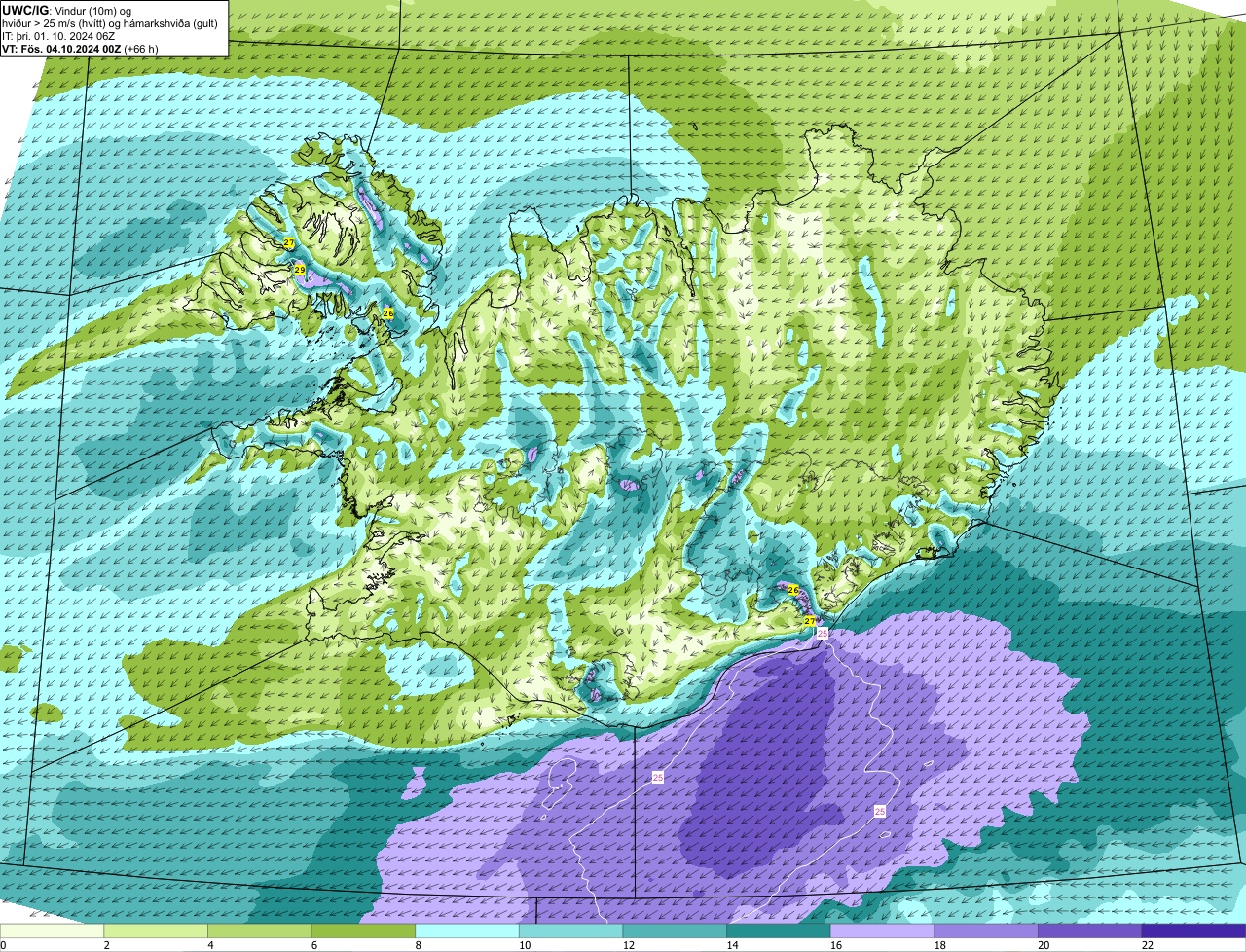Click the scale label 8

[x=418, y=945]
